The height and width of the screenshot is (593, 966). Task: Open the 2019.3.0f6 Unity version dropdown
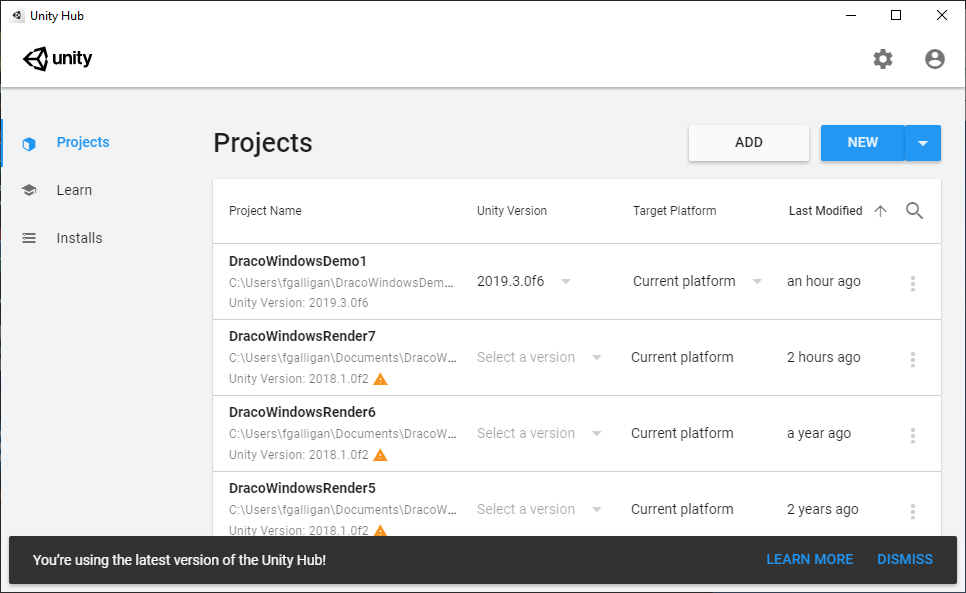(x=524, y=281)
